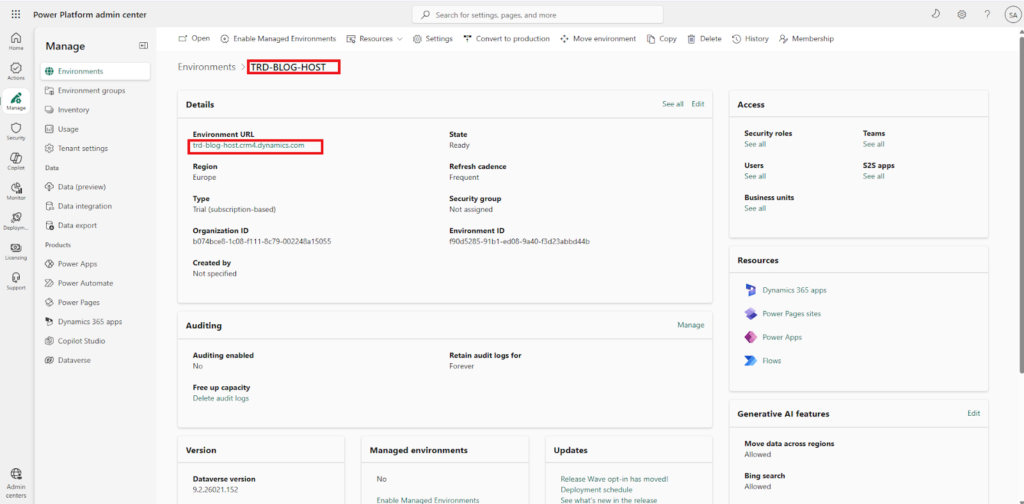Open the trd-blog-host.crm4.dynamics.com URL link
Screen dimensions: 1024x504
248,146
